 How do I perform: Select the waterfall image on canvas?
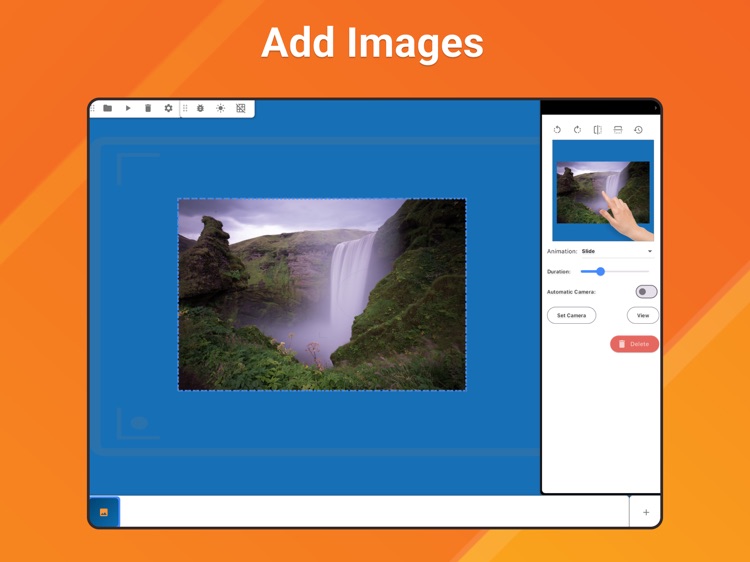pos(322,295)
